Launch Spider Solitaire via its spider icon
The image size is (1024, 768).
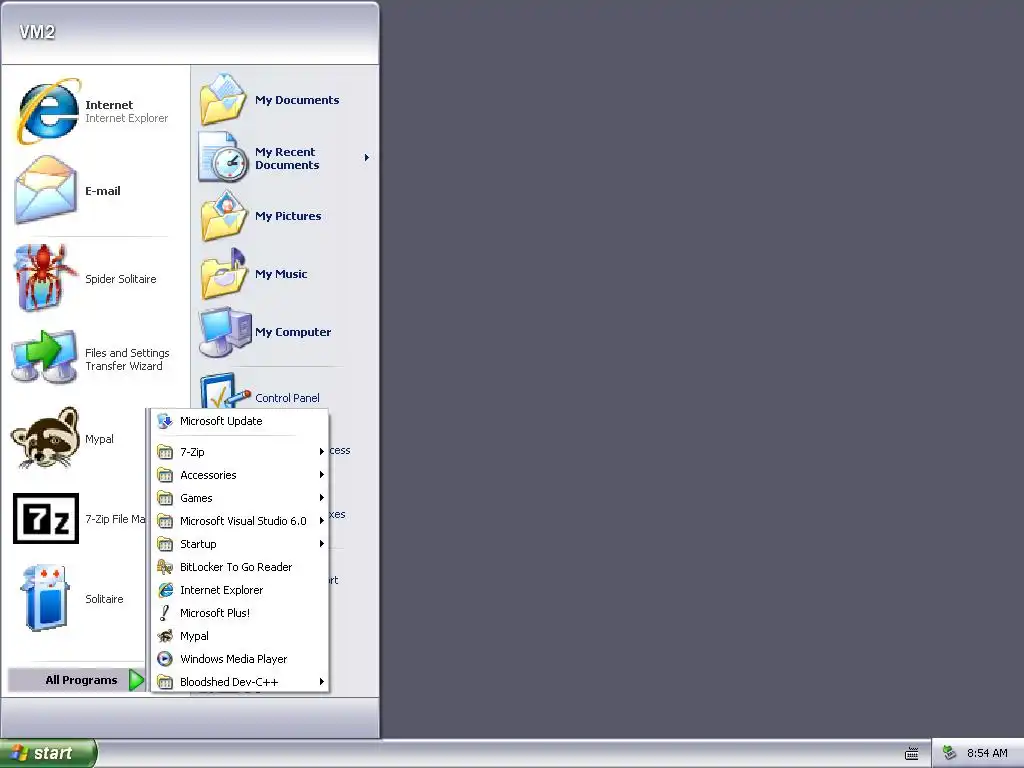click(x=44, y=278)
